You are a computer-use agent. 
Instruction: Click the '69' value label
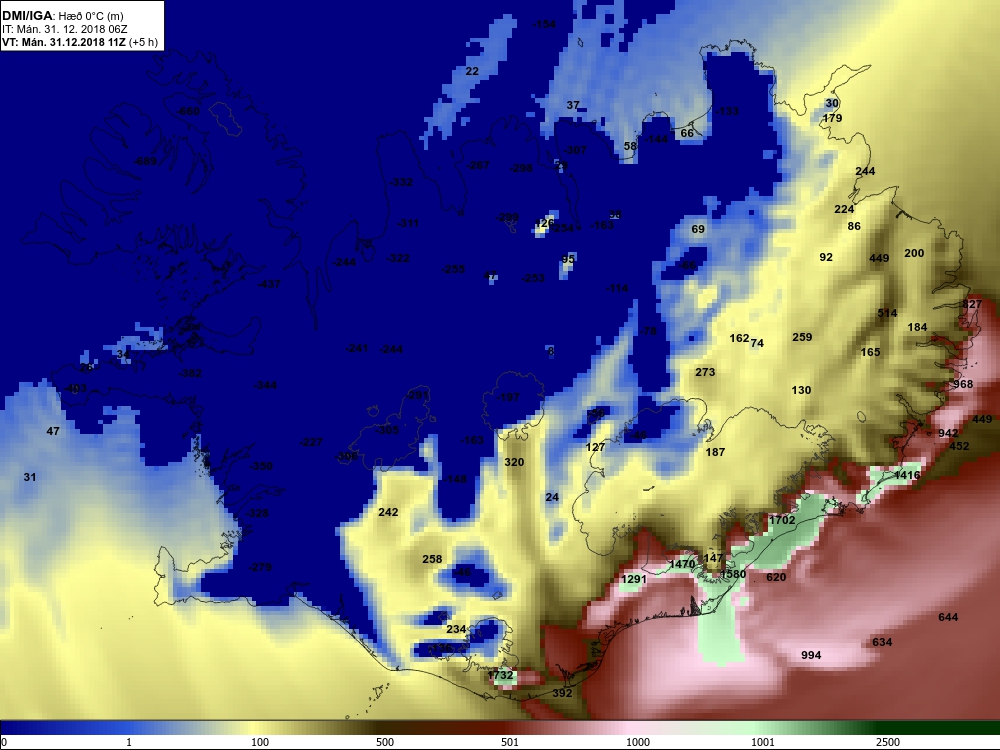(x=698, y=229)
